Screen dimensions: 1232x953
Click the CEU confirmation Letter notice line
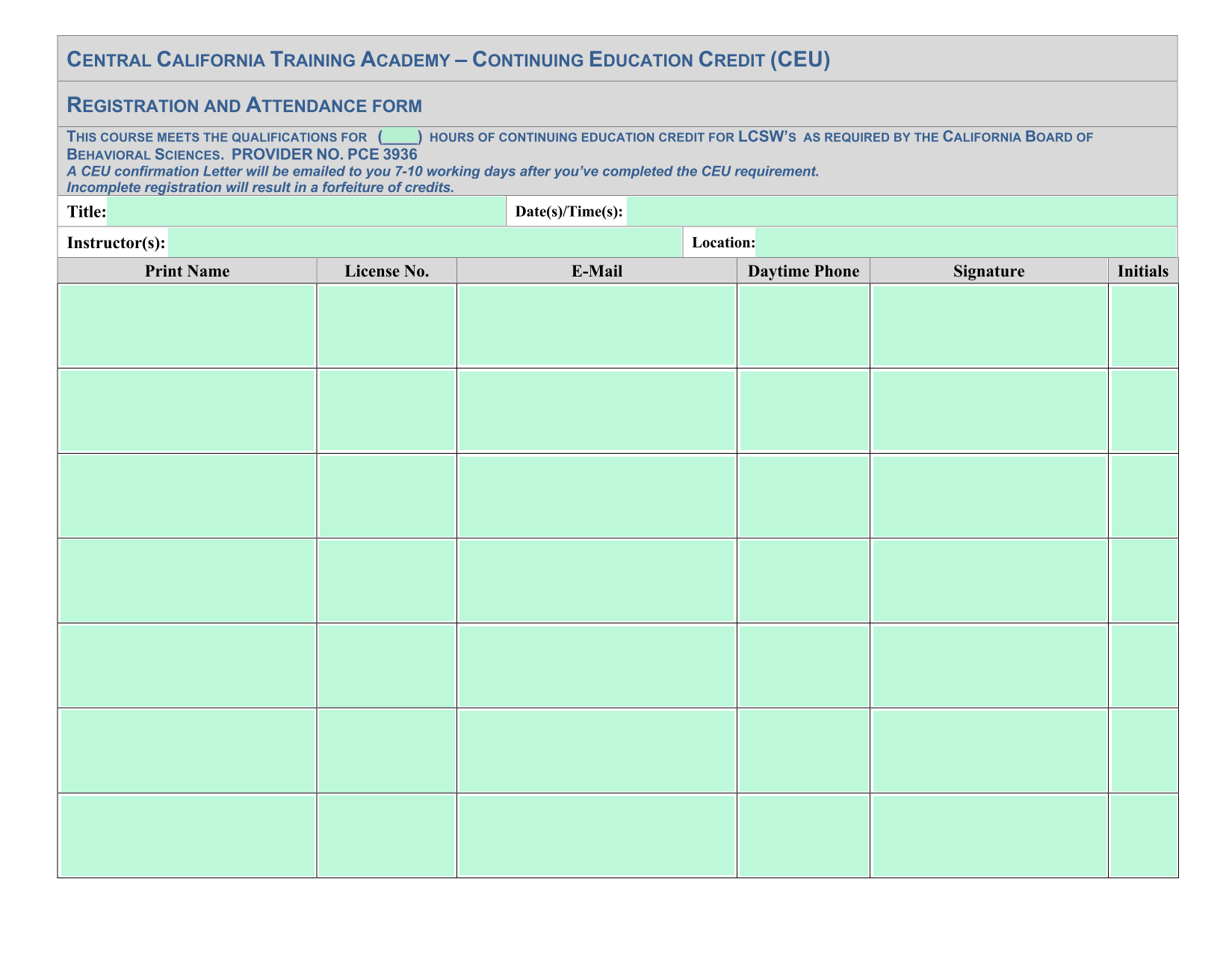tap(443, 171)
